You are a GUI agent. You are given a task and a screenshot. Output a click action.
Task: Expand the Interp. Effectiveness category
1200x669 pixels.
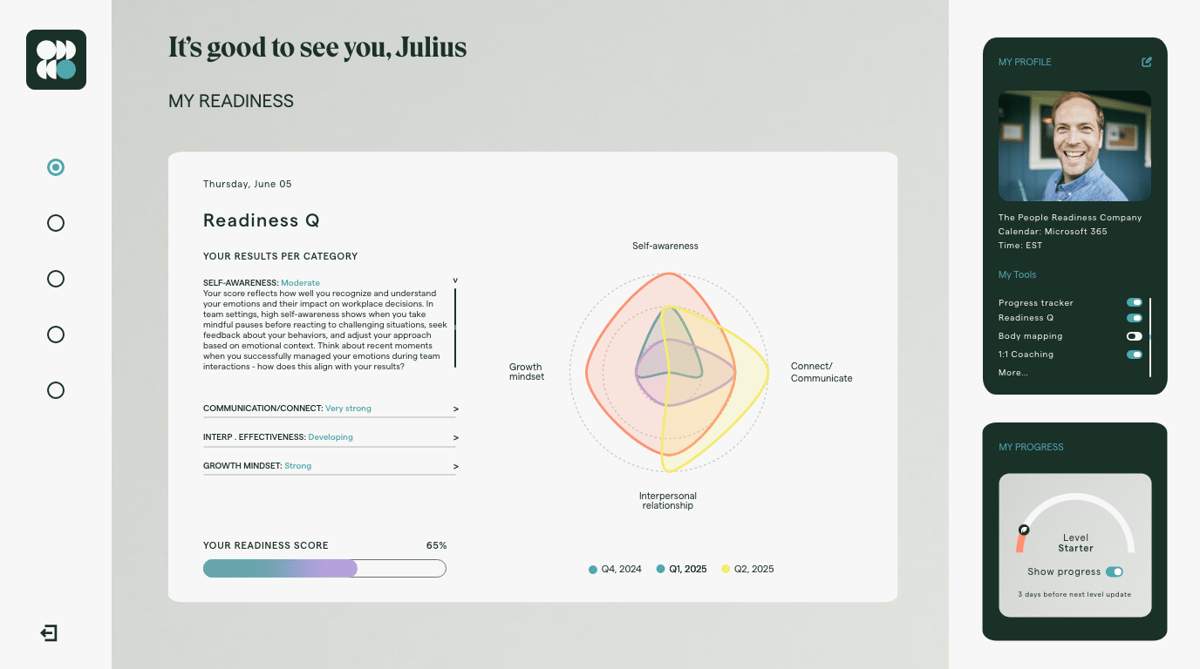(329, 438)
